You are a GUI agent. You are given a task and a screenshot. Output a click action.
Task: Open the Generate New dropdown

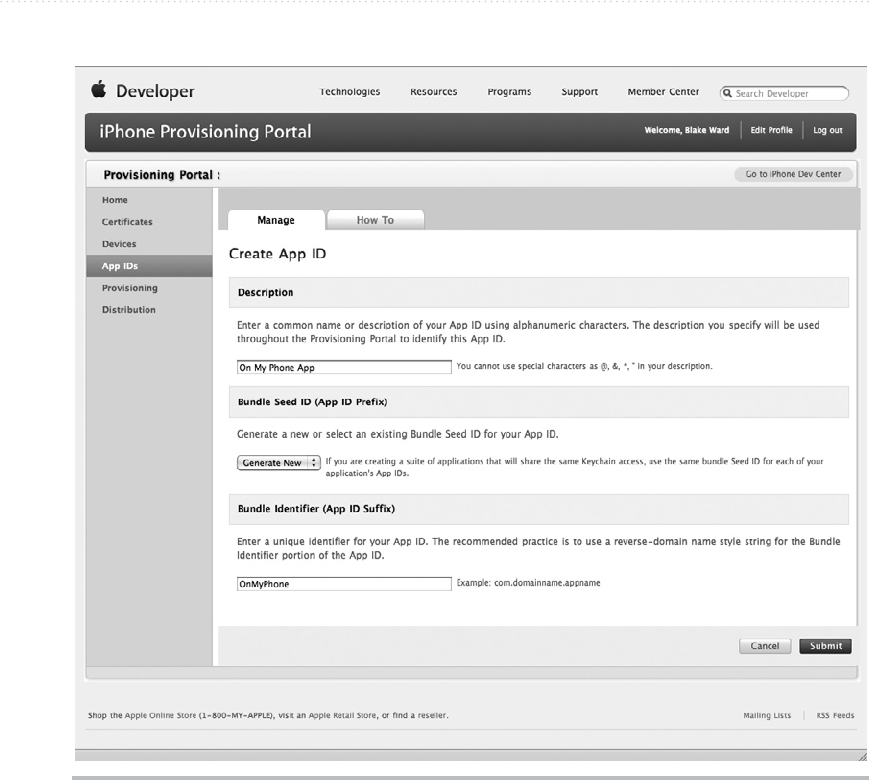(x=279, y=462)
